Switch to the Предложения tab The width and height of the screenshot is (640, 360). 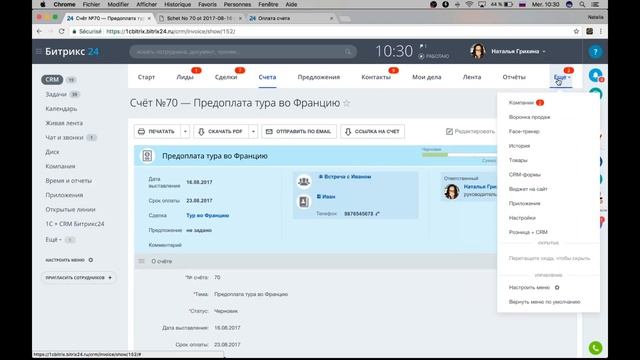click(x=319, y=77)
